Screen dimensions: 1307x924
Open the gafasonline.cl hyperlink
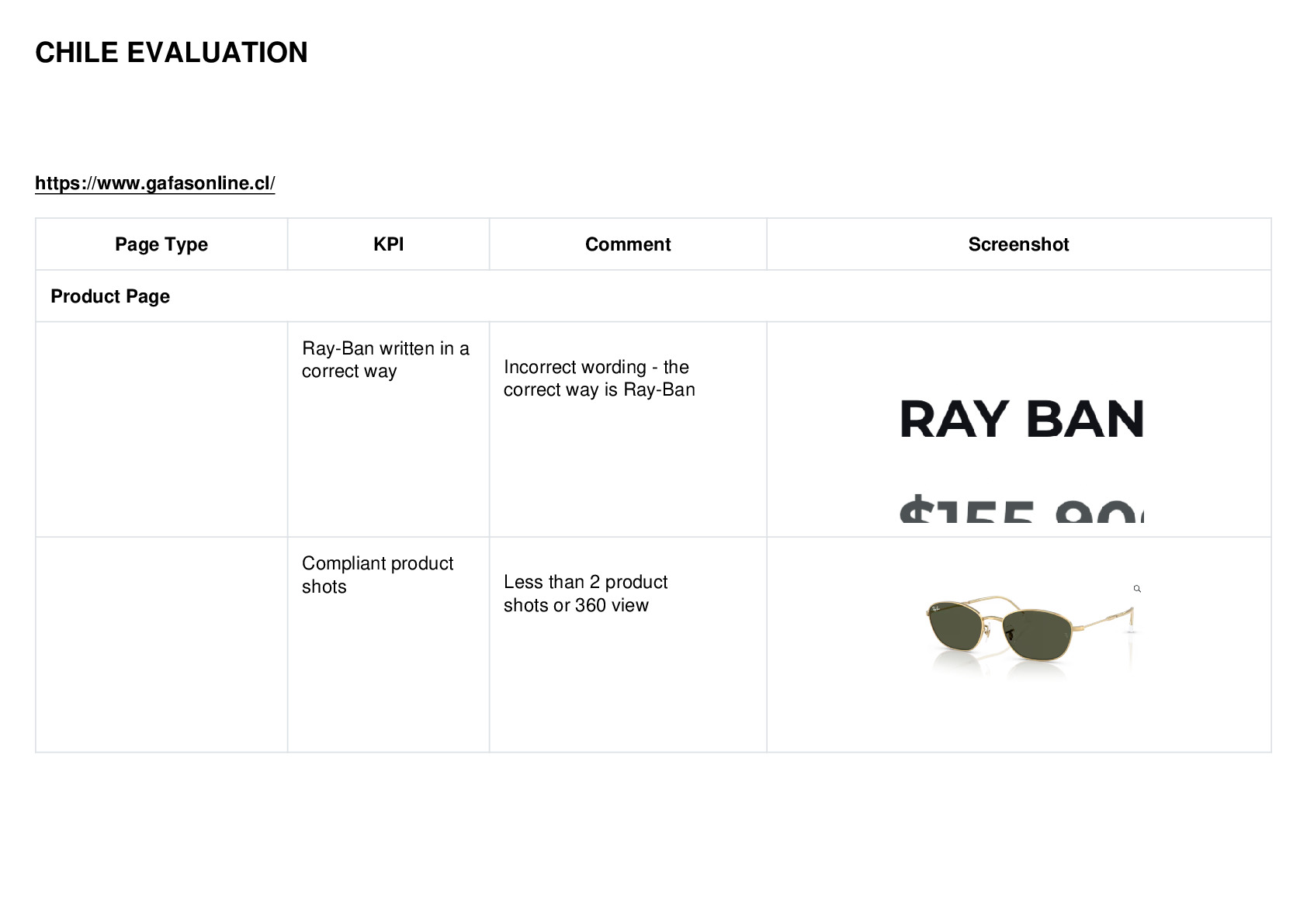tap(154, 183)
